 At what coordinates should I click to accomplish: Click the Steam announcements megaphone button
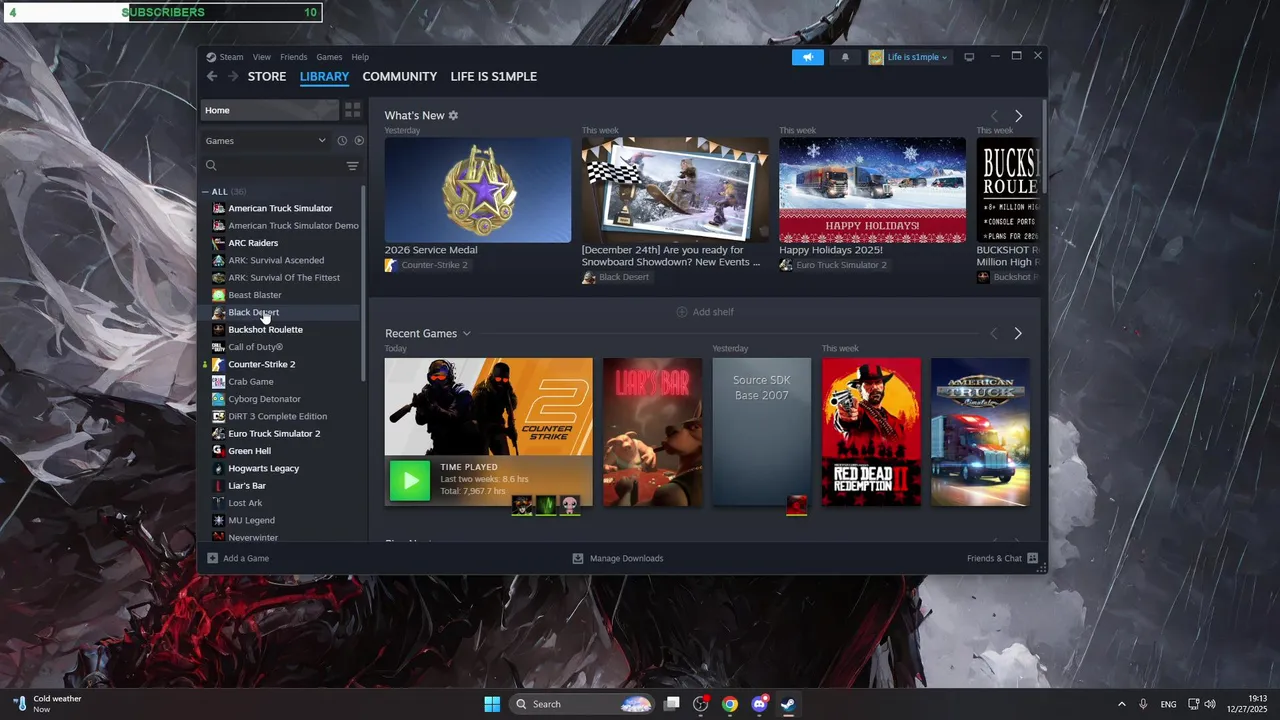pos(807,57)
